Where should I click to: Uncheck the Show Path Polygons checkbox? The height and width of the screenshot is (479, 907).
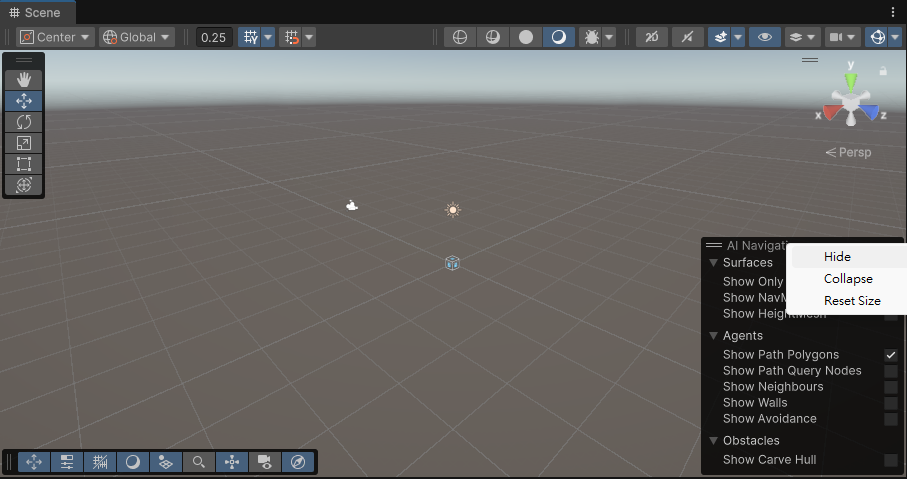pyautogui.click(x=890, y=355)
